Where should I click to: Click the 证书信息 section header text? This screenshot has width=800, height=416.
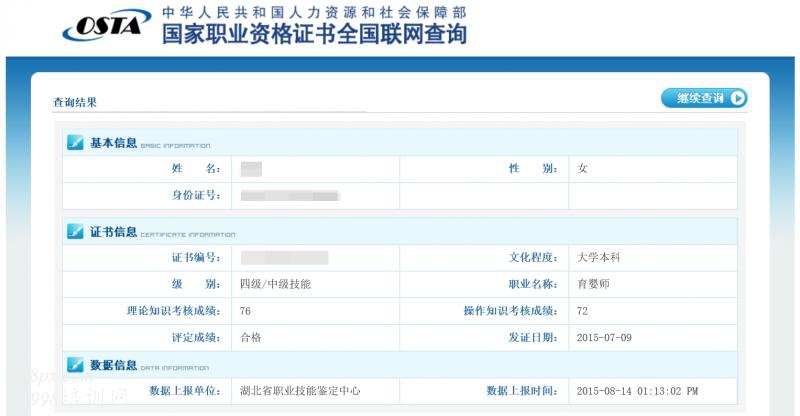click(x=113, y=232)
